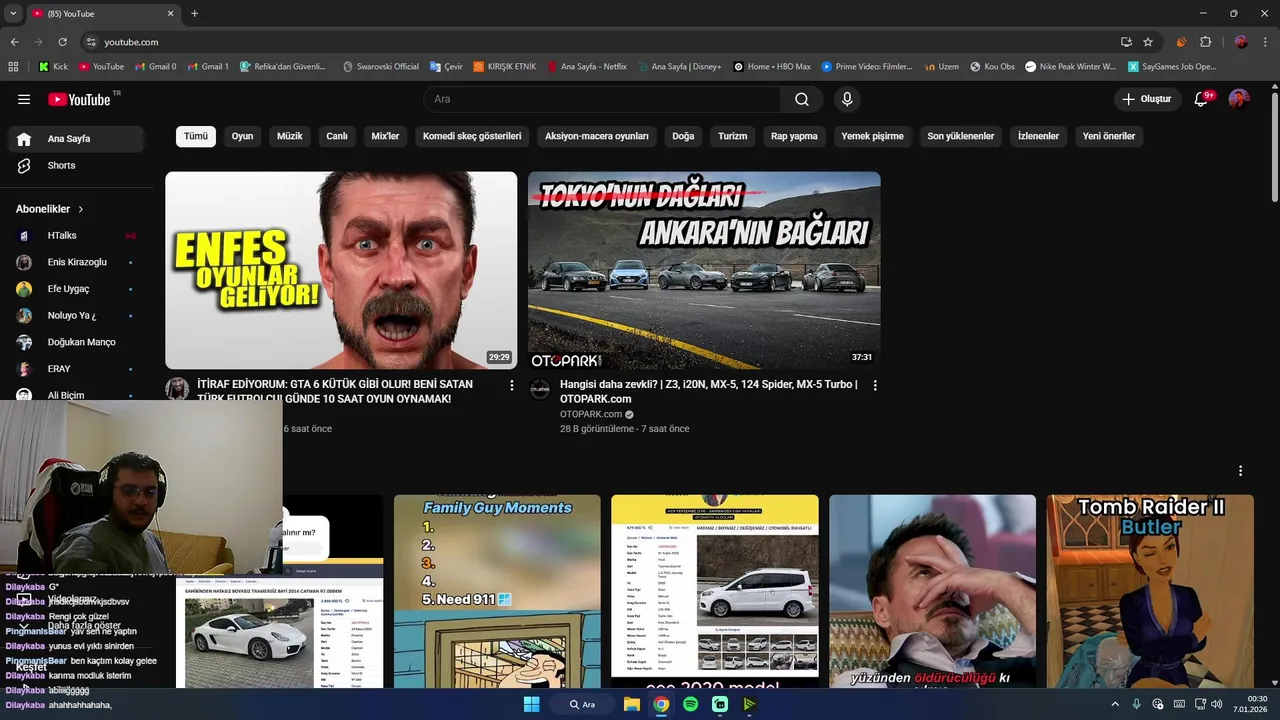Play the ENFES OYUNLAR GELİYOR thumbnail

click(x=341, y=270)
